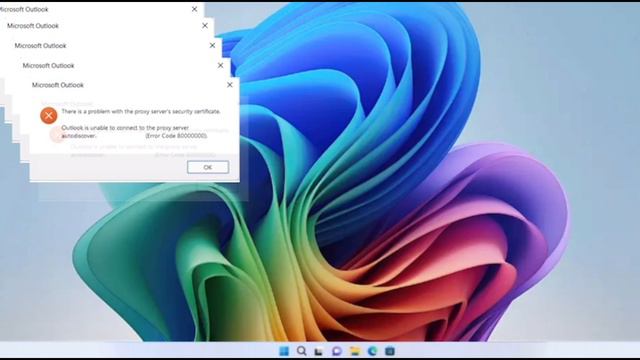The width and height of the screenshot is (640, 360).
Task: Select the proxy server's security certificate message
Action: click(x=141, y=111)
